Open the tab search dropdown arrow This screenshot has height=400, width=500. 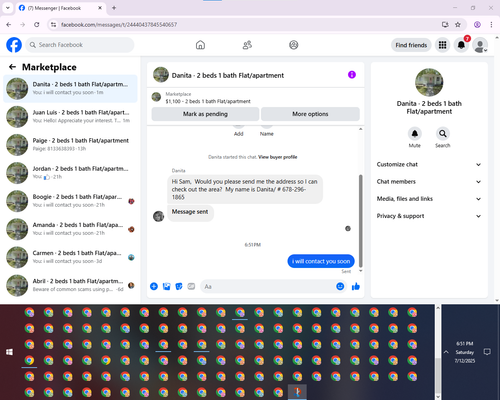click(x=8, y=8)
